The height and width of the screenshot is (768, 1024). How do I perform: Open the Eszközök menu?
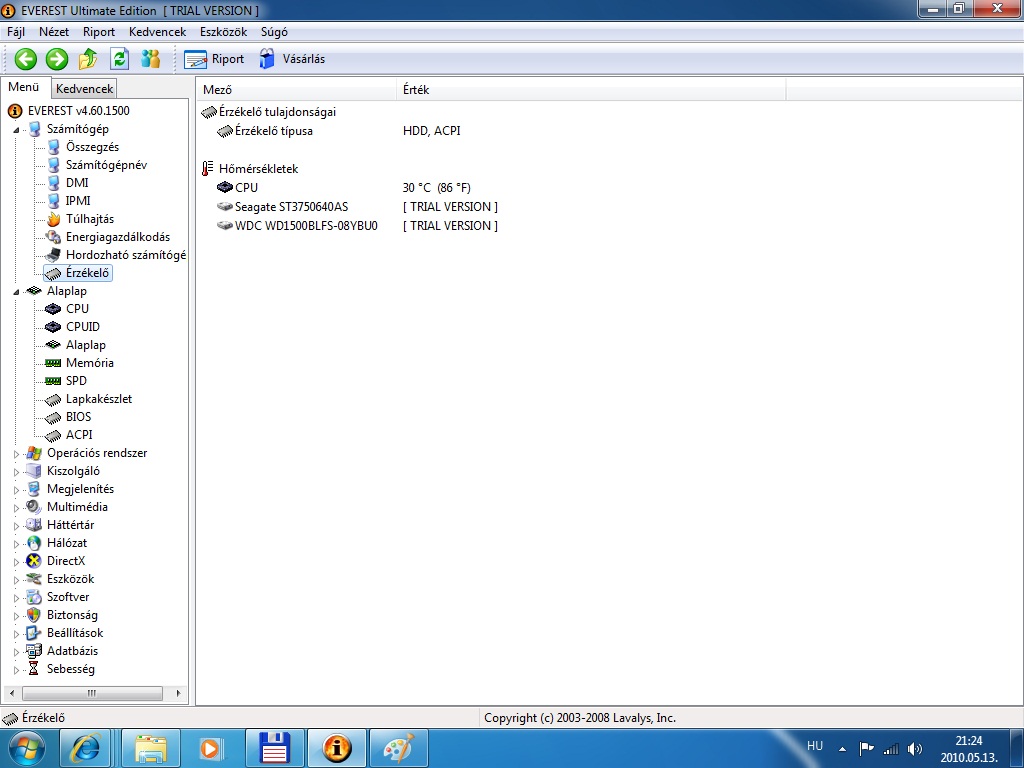click(223, 32)
